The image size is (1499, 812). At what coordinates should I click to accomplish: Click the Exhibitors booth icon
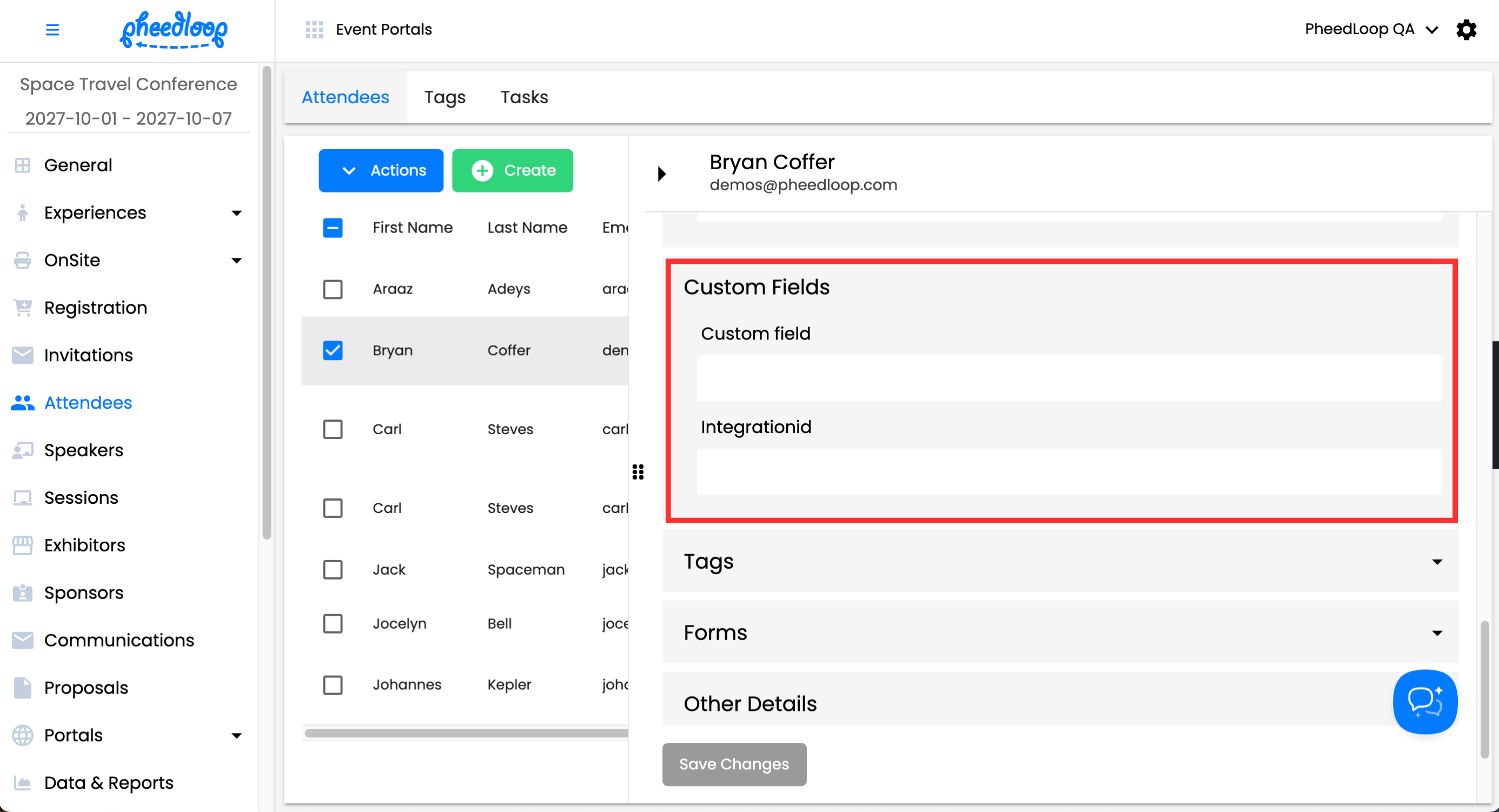click(23, 545)
